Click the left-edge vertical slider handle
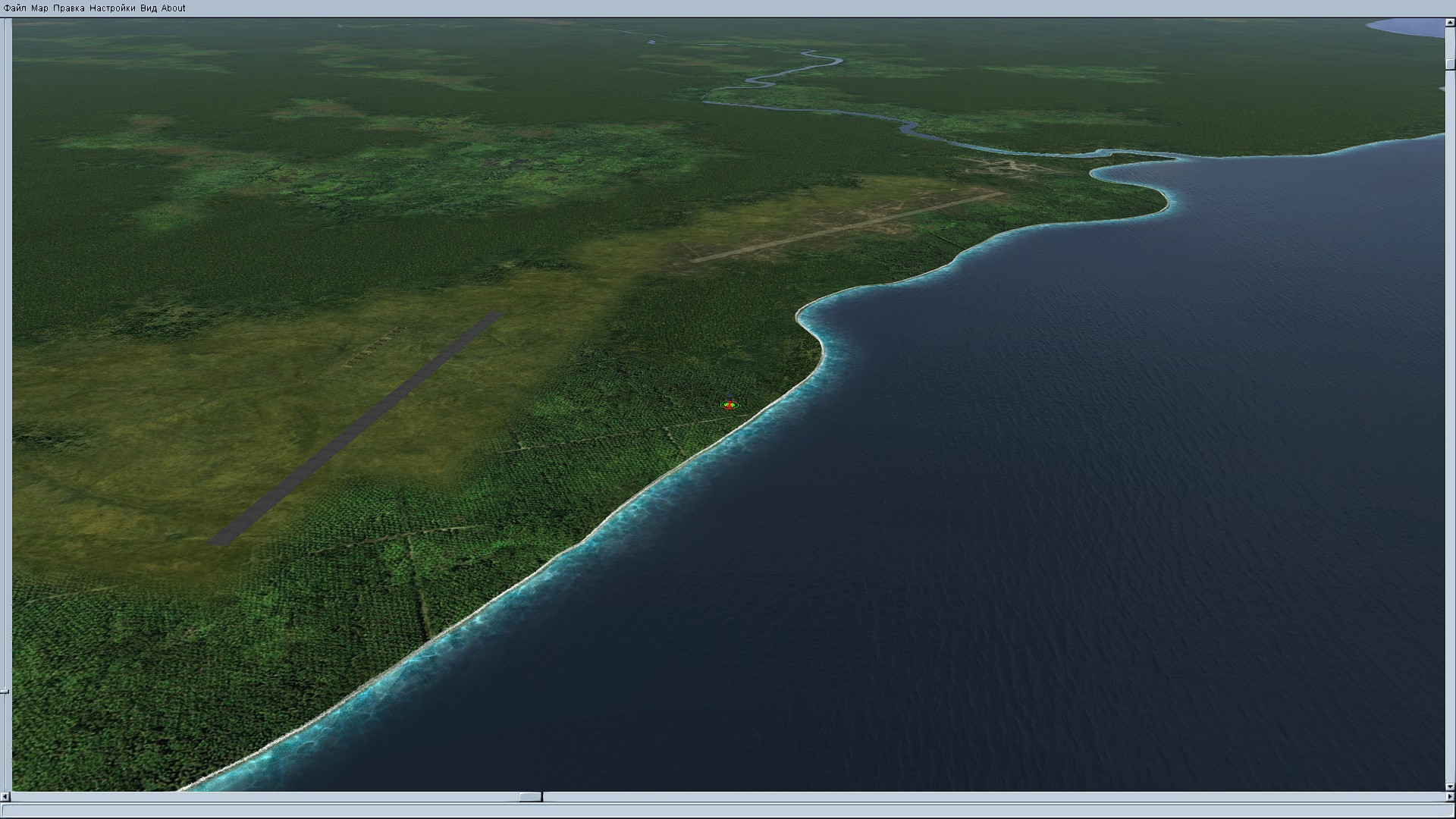Image resolution: width=1456 pixels, height=819 pixels. pyautogui.click(x=5, y=691)
